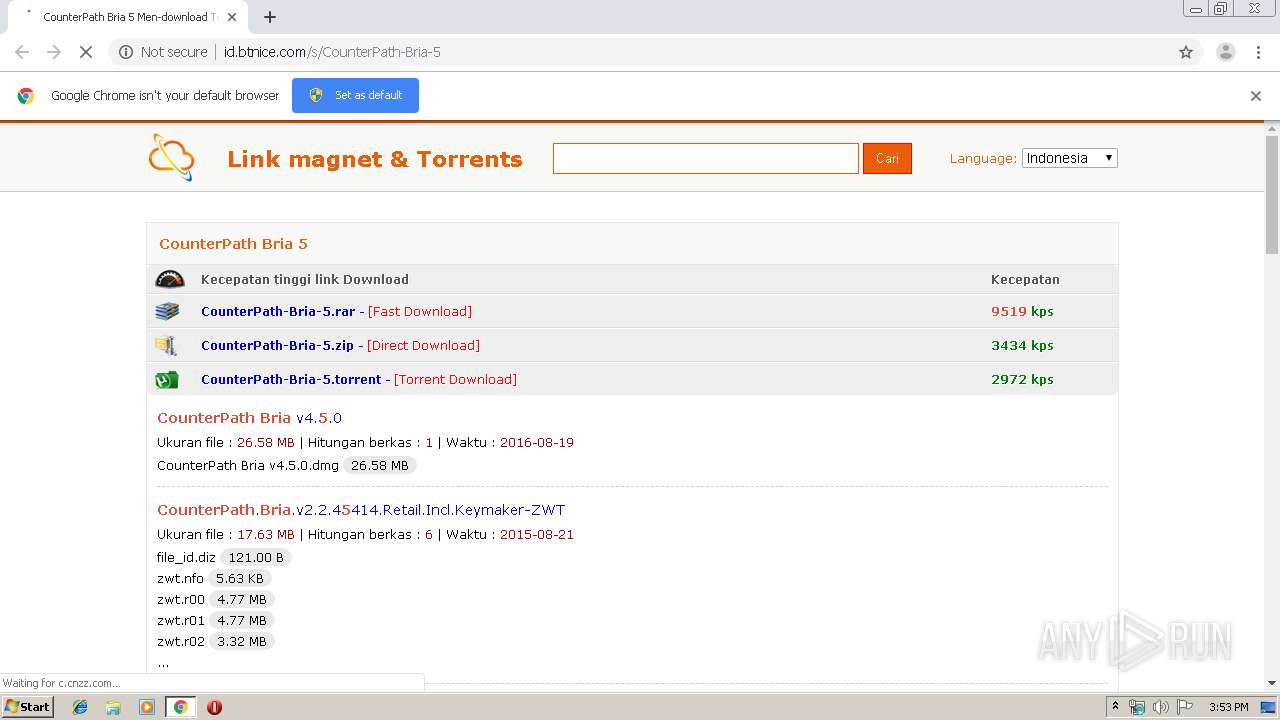Open the Link magnet & Torrents homepage link
This screenshot has height=720, width=1280.
coord(375,159)
